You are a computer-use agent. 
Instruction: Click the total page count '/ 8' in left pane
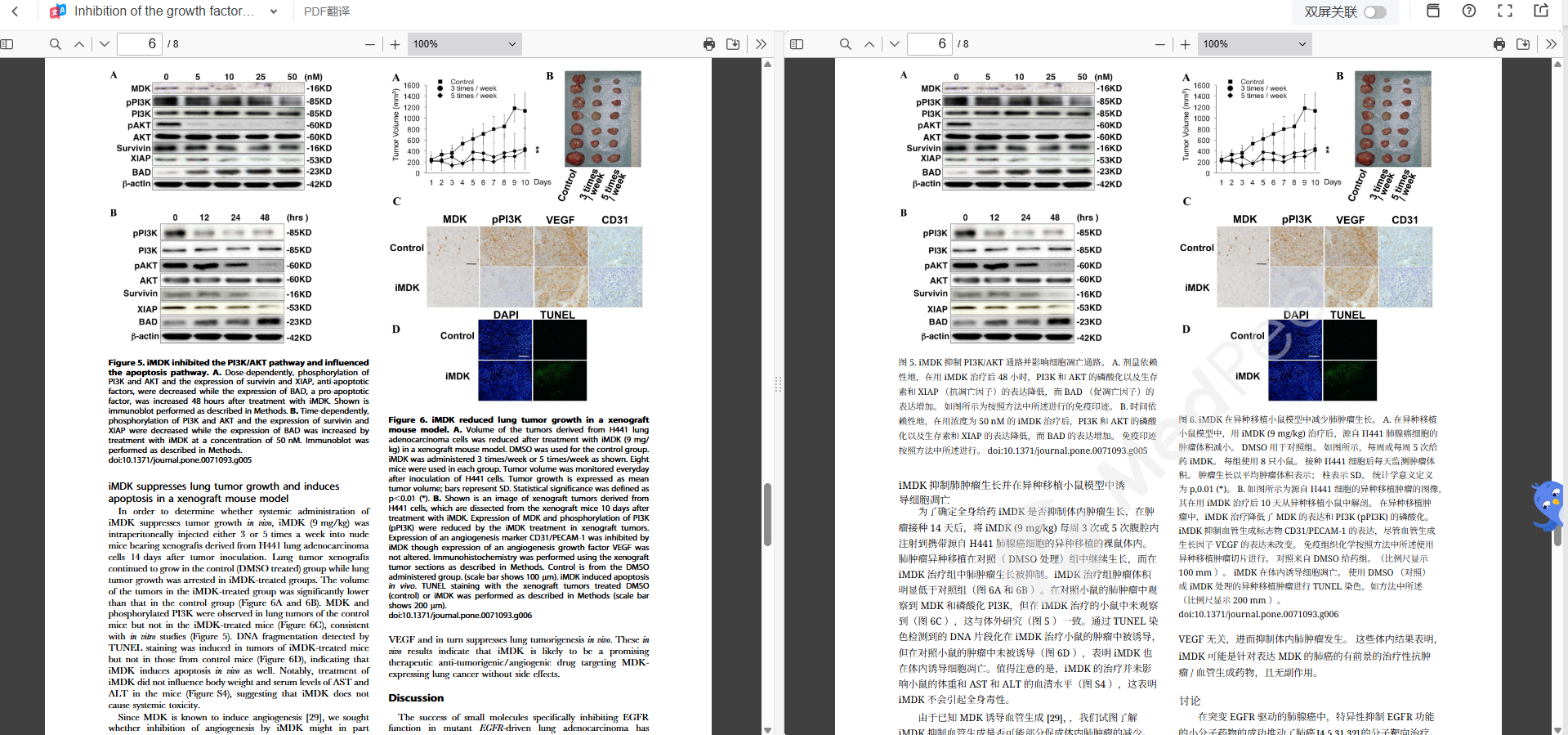pos(173,44)
